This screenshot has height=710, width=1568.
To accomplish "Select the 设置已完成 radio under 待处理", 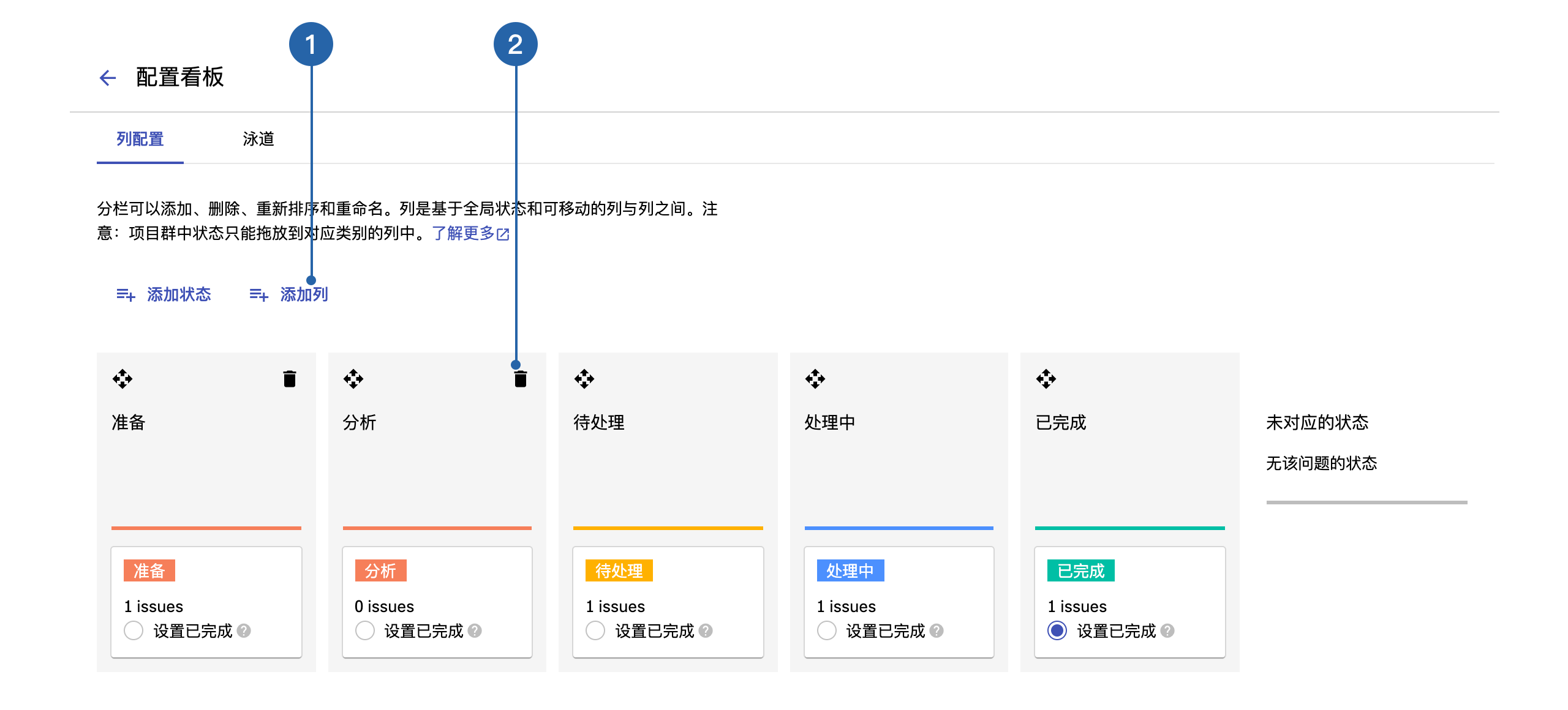I will coord(595,630).
